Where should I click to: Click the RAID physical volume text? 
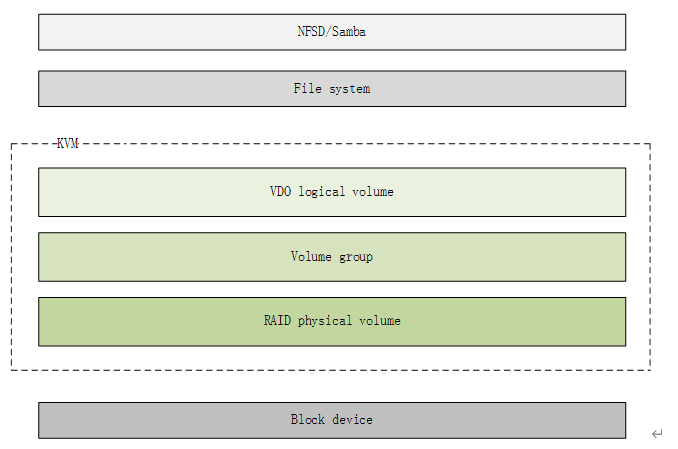(x=332, y=321)
